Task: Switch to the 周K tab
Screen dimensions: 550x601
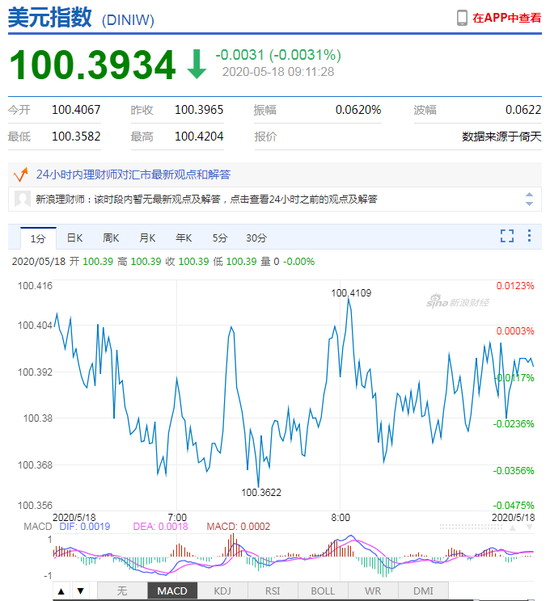Action: tap(111, 238)
